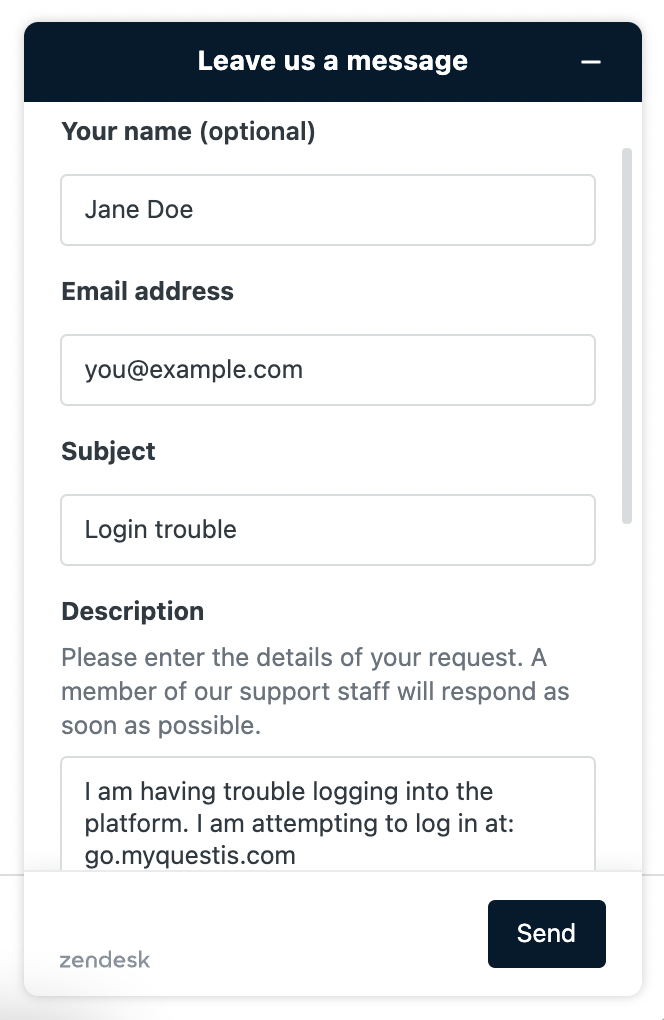Click into the Email address field
The height and width of the screenshot is (1020, 664).
tap(328, 370)
